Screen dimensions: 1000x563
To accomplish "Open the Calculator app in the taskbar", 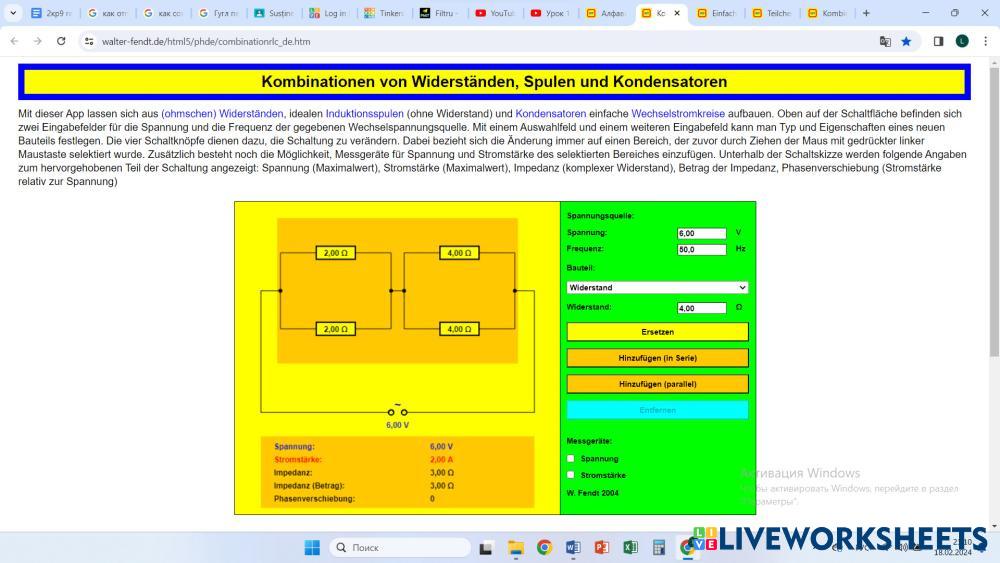I will [659, 547].
